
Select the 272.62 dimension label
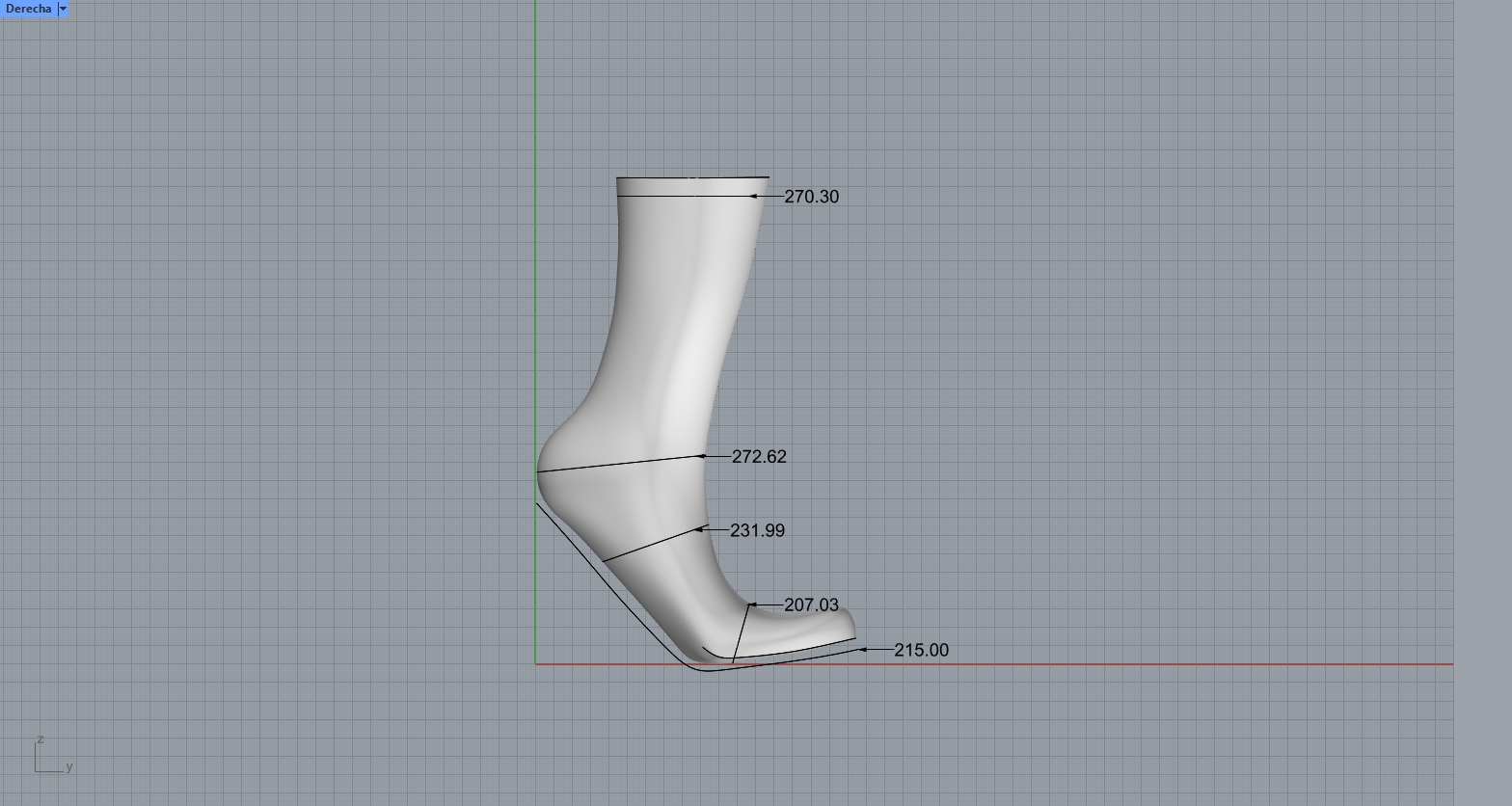coord(759,457)
